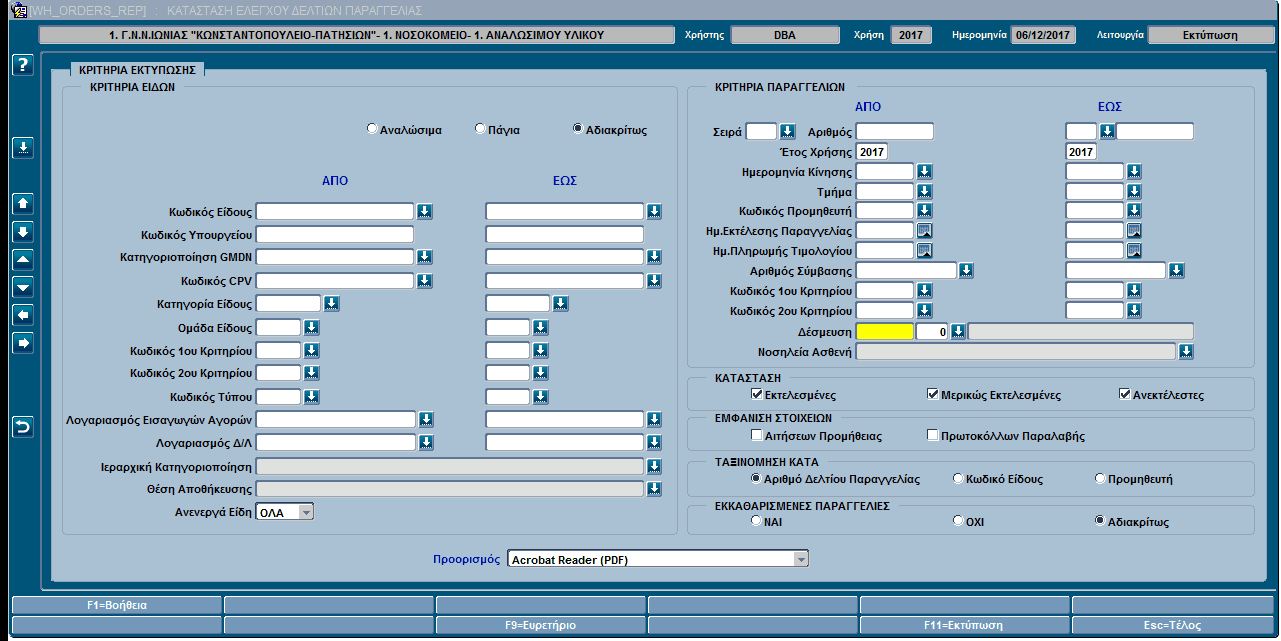The width and height of the screenshot is (1281, 641).
Task: Open lookup for Κατηγοριοποίηση GMDN ΑΠΟ field
Action: (425, 257)
